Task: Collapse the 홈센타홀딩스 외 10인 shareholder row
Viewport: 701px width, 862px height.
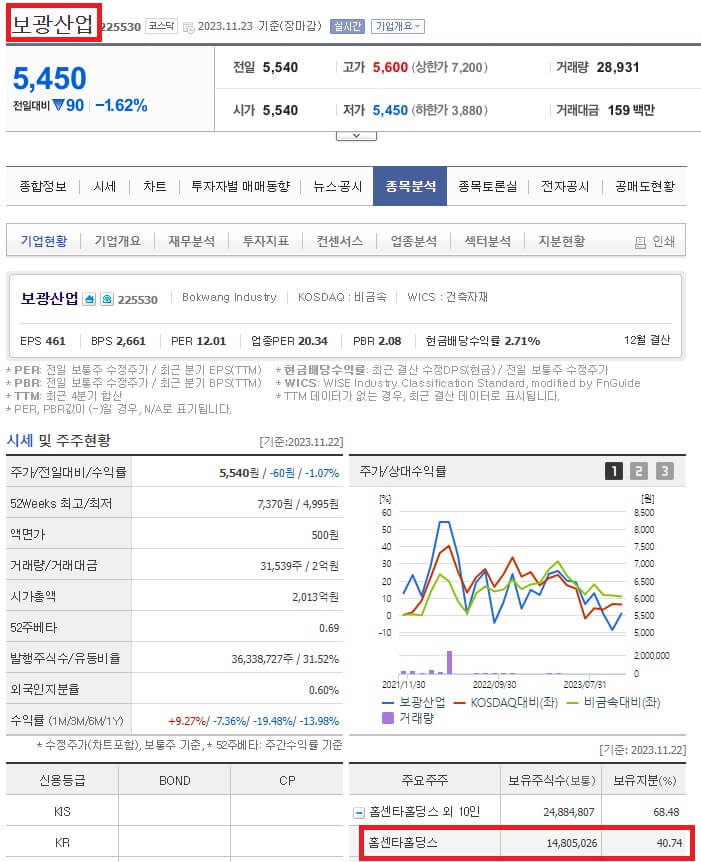Action: pos(358,812)
